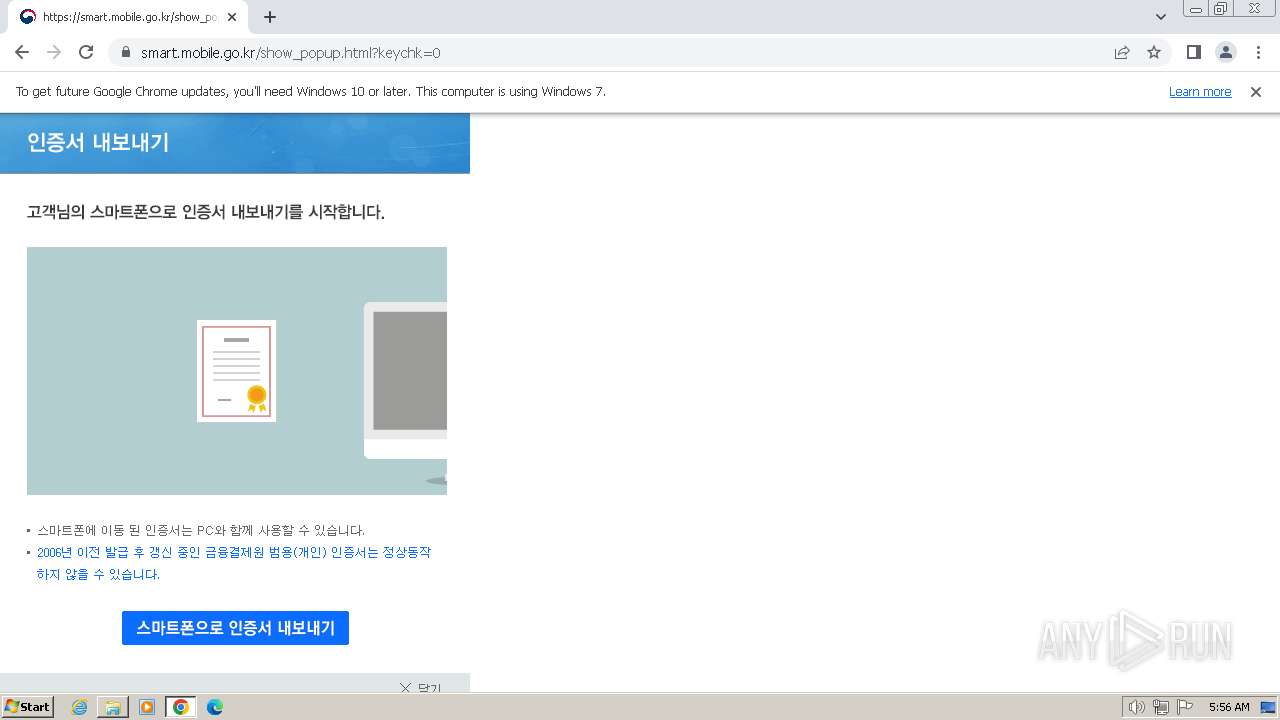This screenshot has height=720, width=1280.
Task: Click the volume speaker tray icon
Action: 1136,707
